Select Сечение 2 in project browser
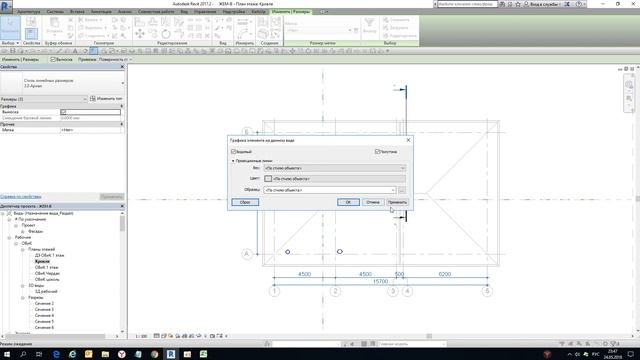 click(x=44, y=304)
